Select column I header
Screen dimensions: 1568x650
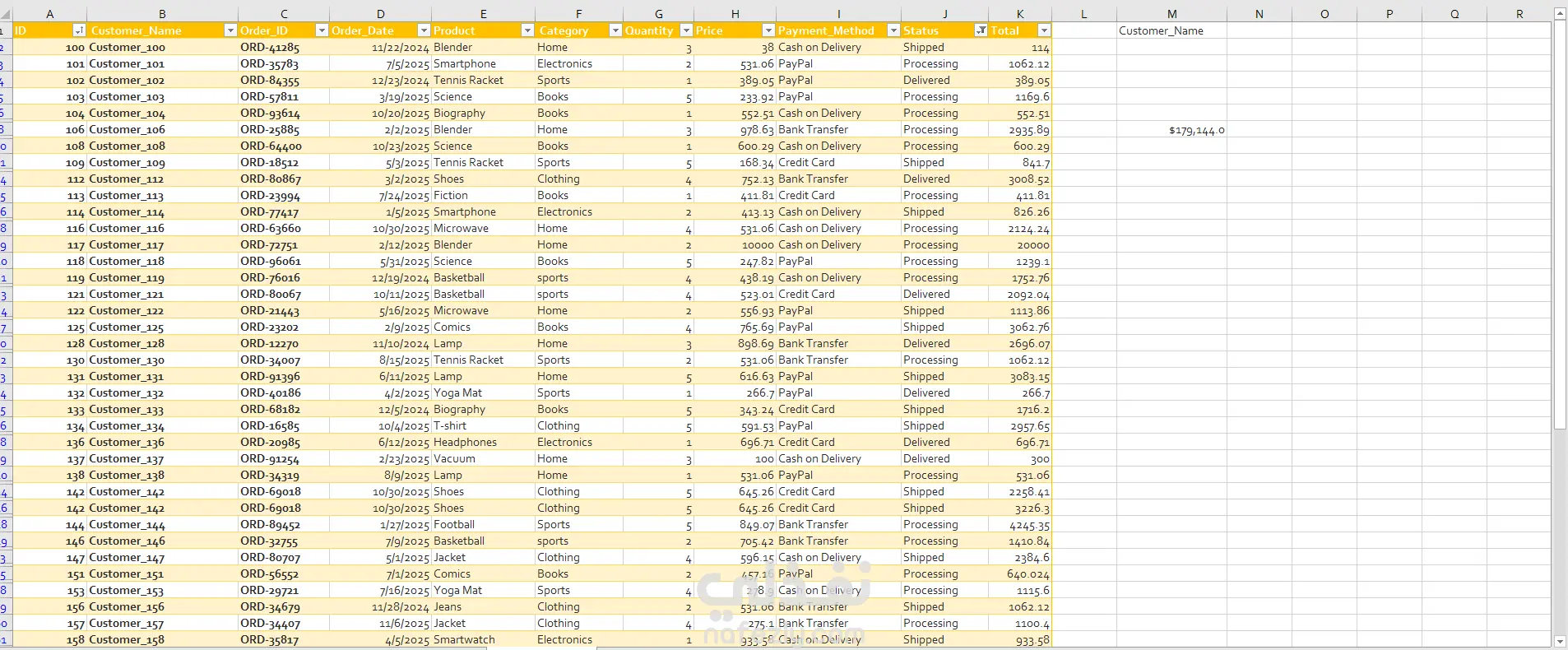click(x=838, y=14)
